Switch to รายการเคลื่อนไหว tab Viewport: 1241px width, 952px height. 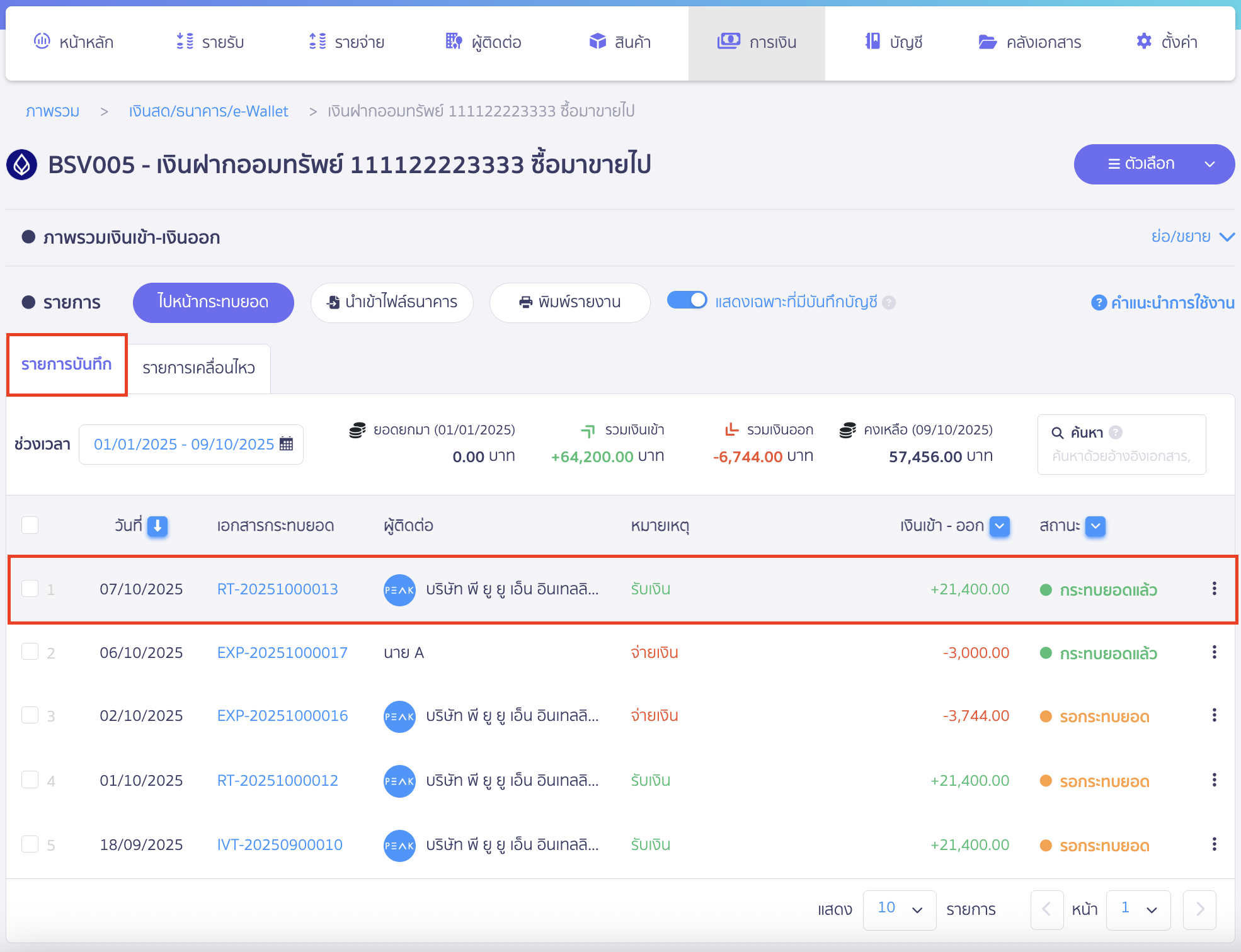(x=198, y=368)
